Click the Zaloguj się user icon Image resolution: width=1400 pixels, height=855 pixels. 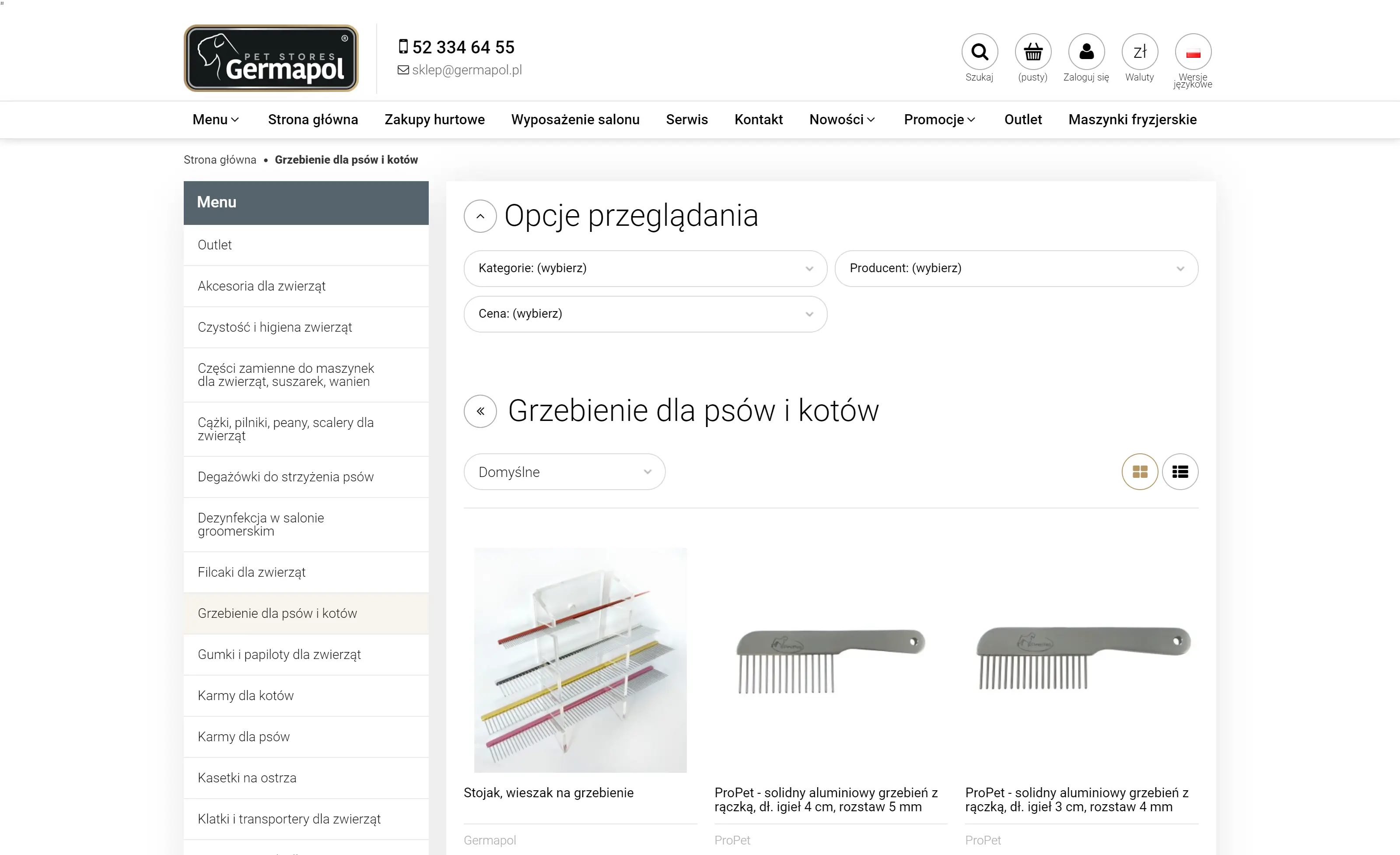1086,52
